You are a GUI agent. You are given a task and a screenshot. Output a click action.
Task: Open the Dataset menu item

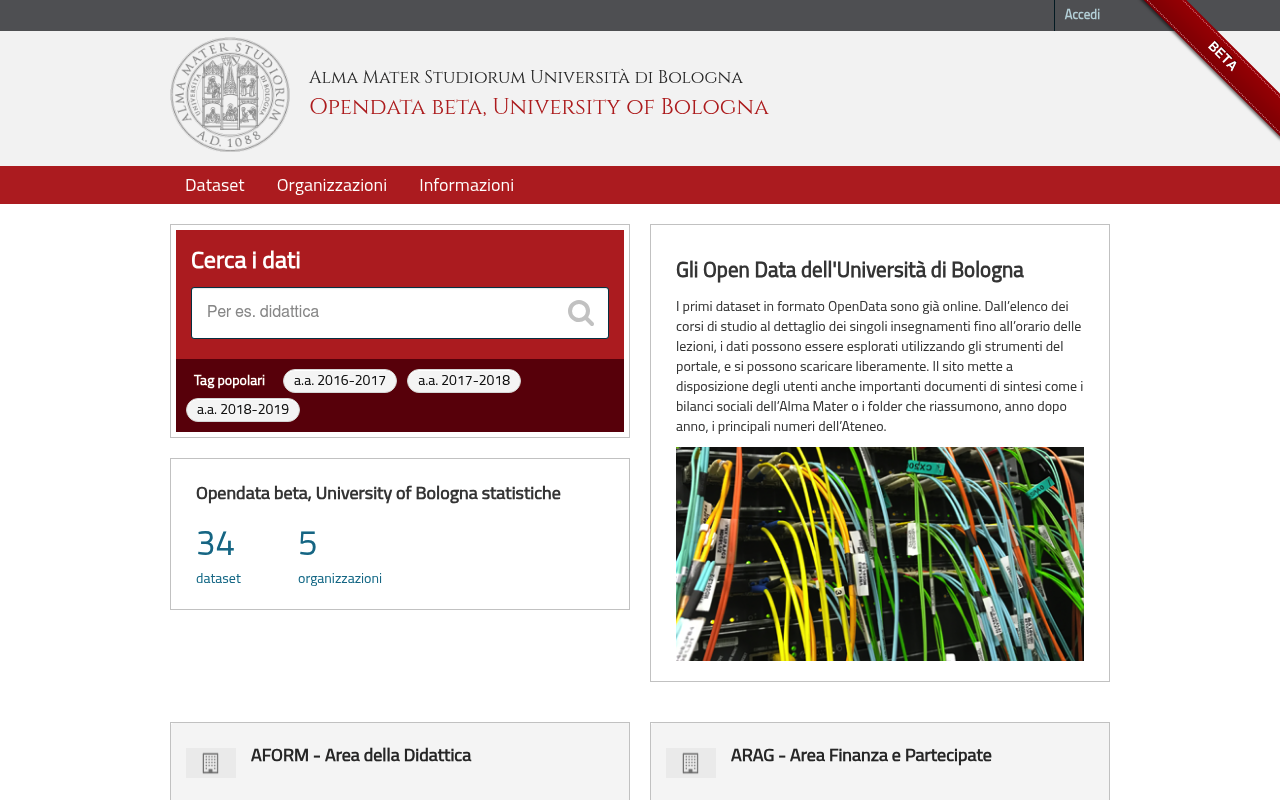pos(214,185)
